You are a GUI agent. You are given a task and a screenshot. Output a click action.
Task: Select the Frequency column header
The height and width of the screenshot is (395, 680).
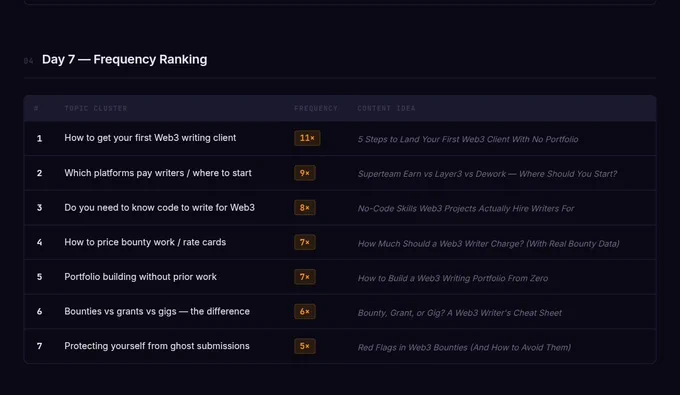[316, 108]
